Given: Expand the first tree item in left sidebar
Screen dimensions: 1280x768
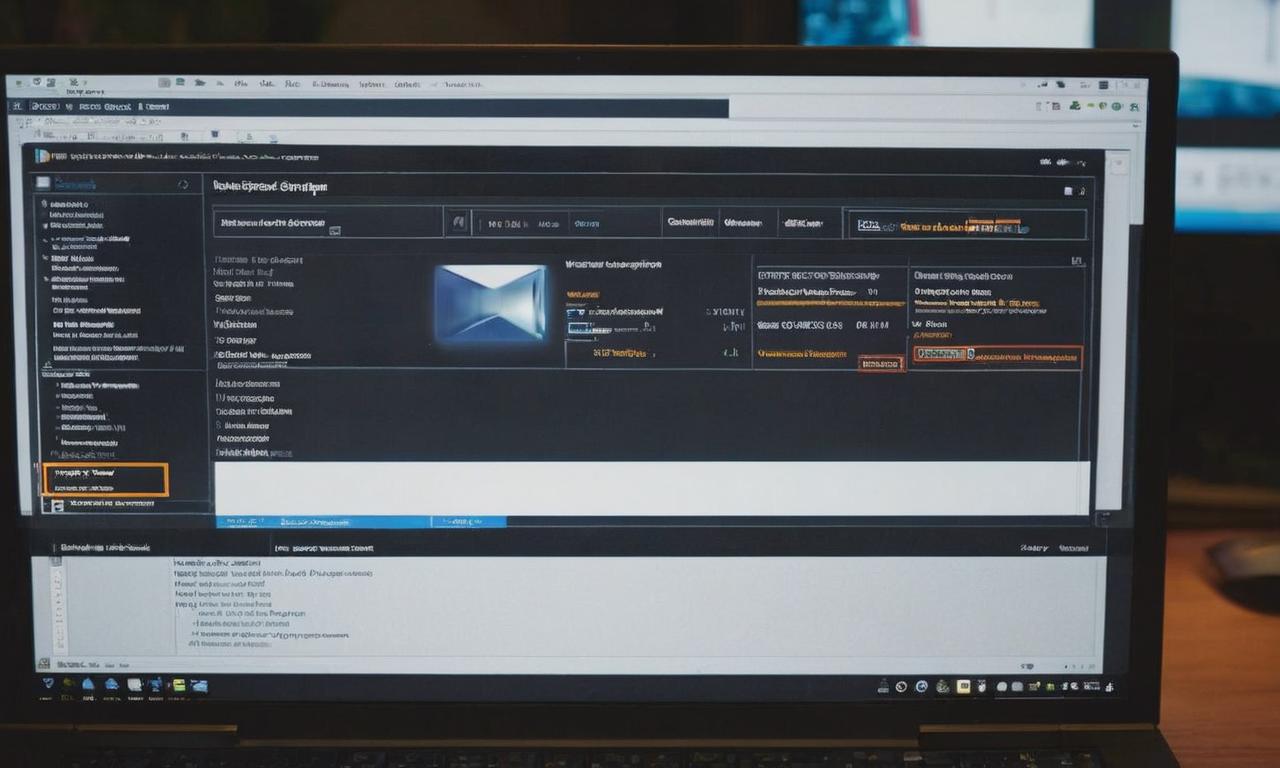Looking at the screenshot, I should [44, 203].
